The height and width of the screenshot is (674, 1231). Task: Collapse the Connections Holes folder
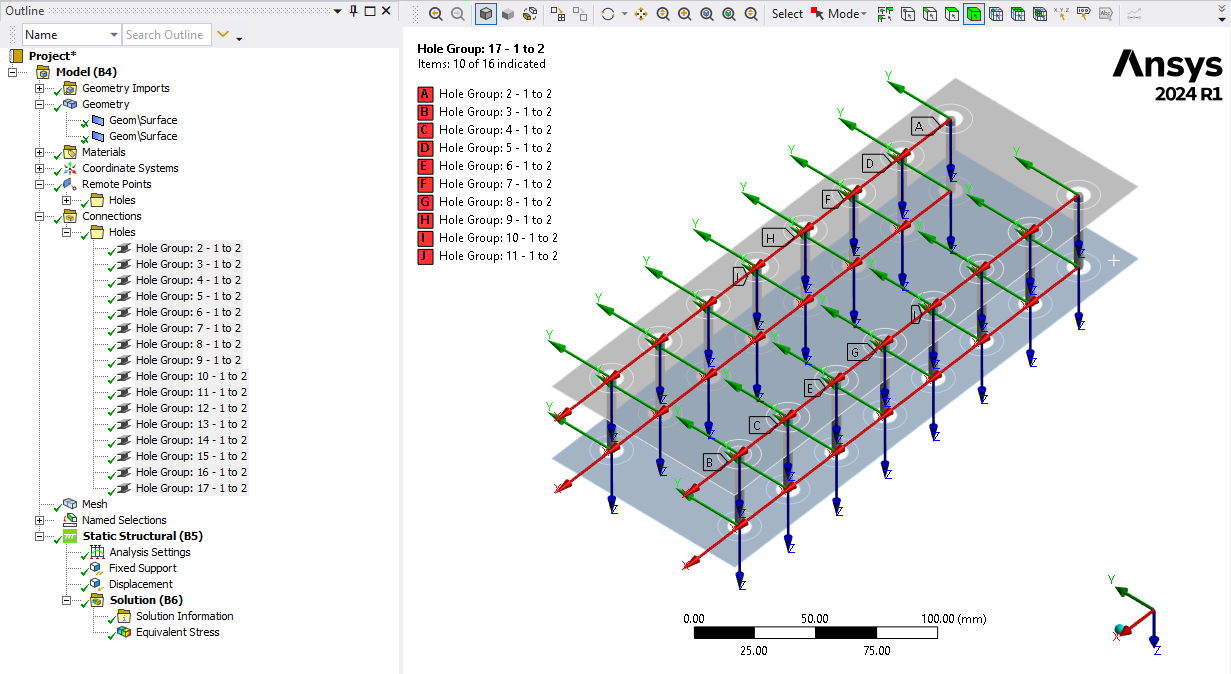[66, 232]
